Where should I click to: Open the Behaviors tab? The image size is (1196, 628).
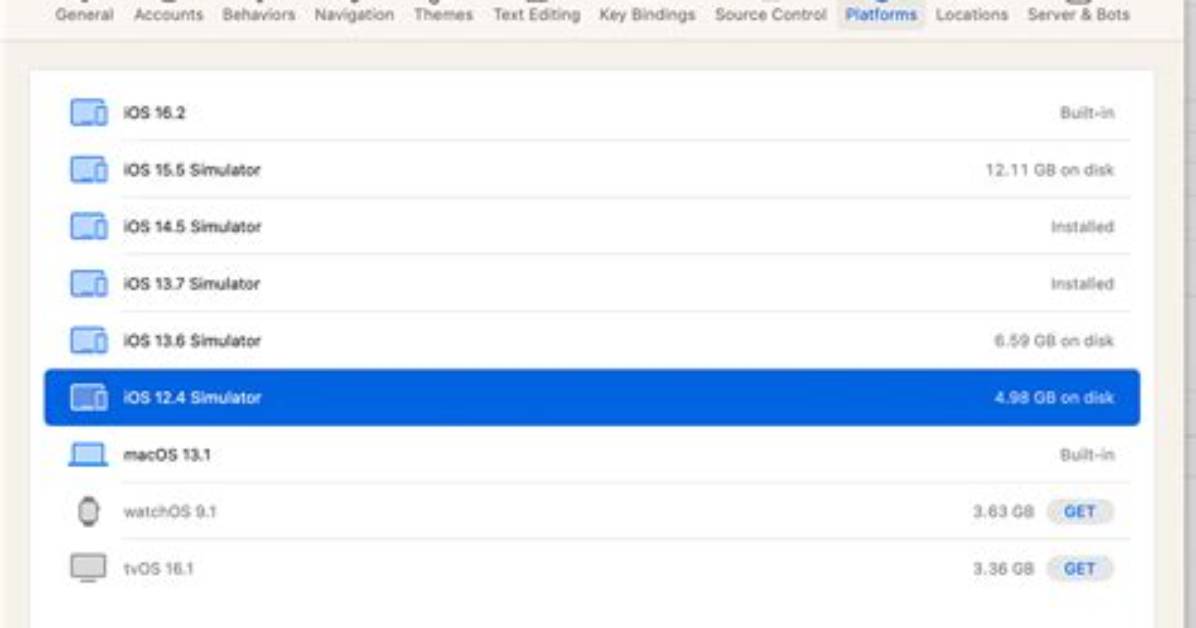pos(259,14)
